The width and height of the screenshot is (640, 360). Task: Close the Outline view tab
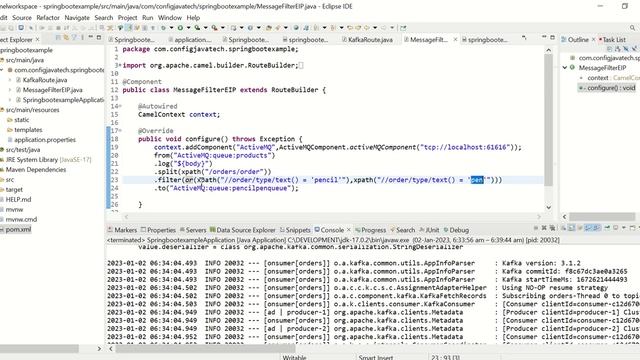(593, 40)
